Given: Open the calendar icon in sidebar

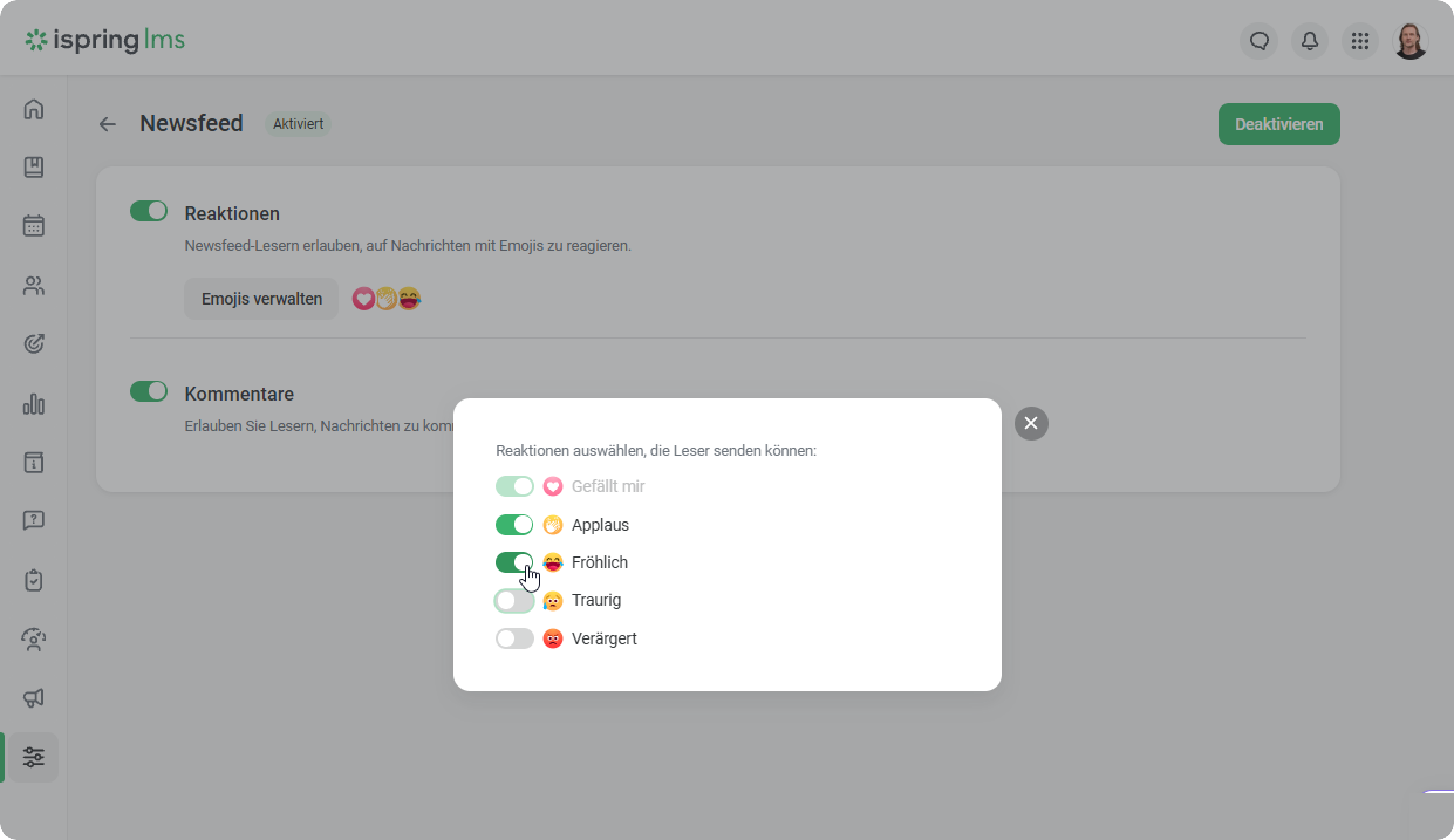Looking at the screenshot, I should click(x=33, y=226).
